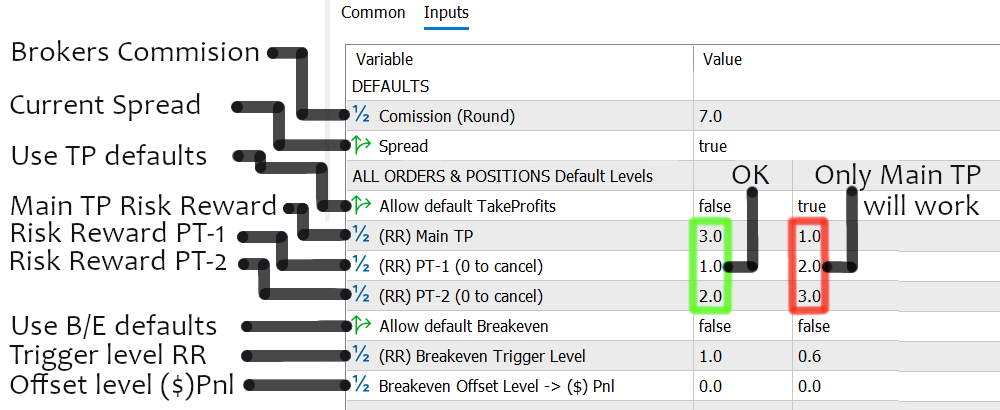The image size is (1000, 410).
Task: Switch to the Common tab
Action: pos(373,13)
